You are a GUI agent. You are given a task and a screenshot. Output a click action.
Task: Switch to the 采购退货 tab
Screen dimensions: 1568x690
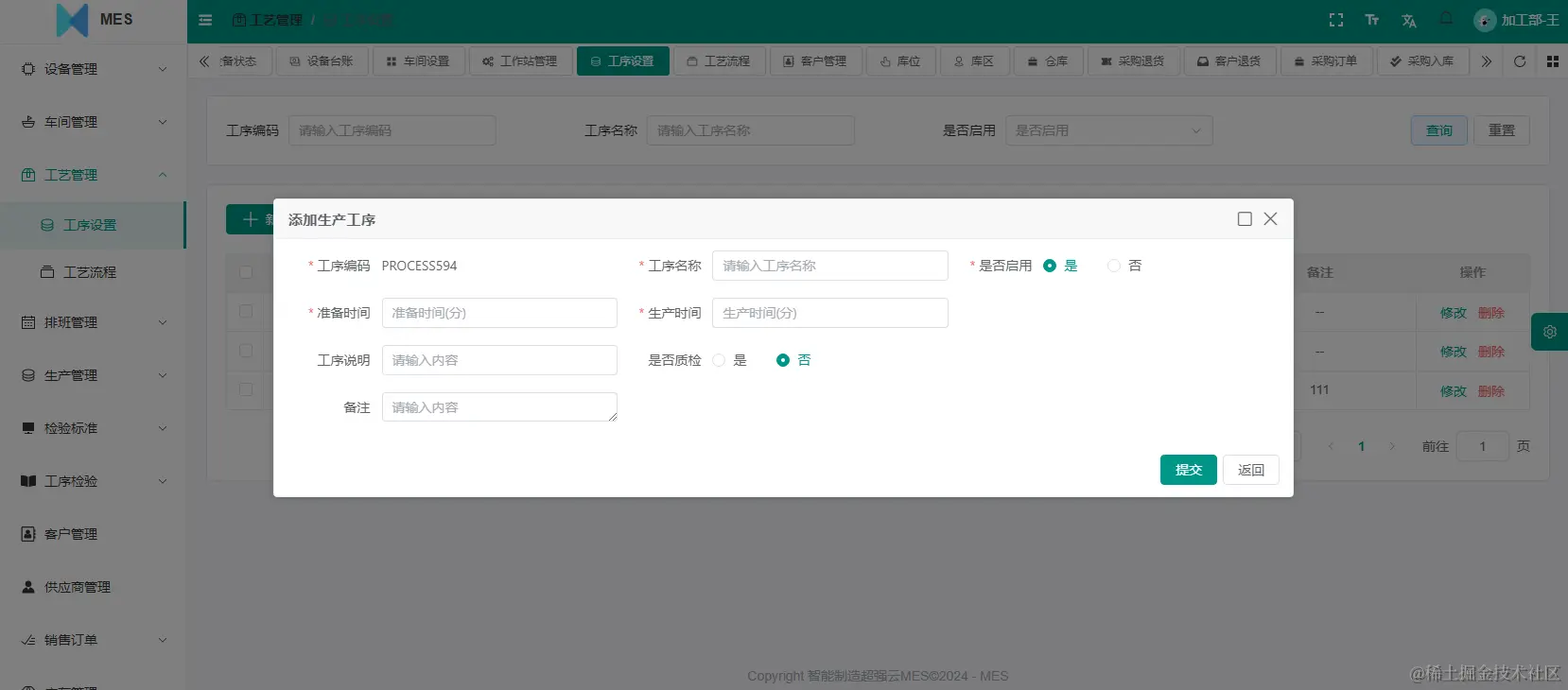[x=1132, y=61]
